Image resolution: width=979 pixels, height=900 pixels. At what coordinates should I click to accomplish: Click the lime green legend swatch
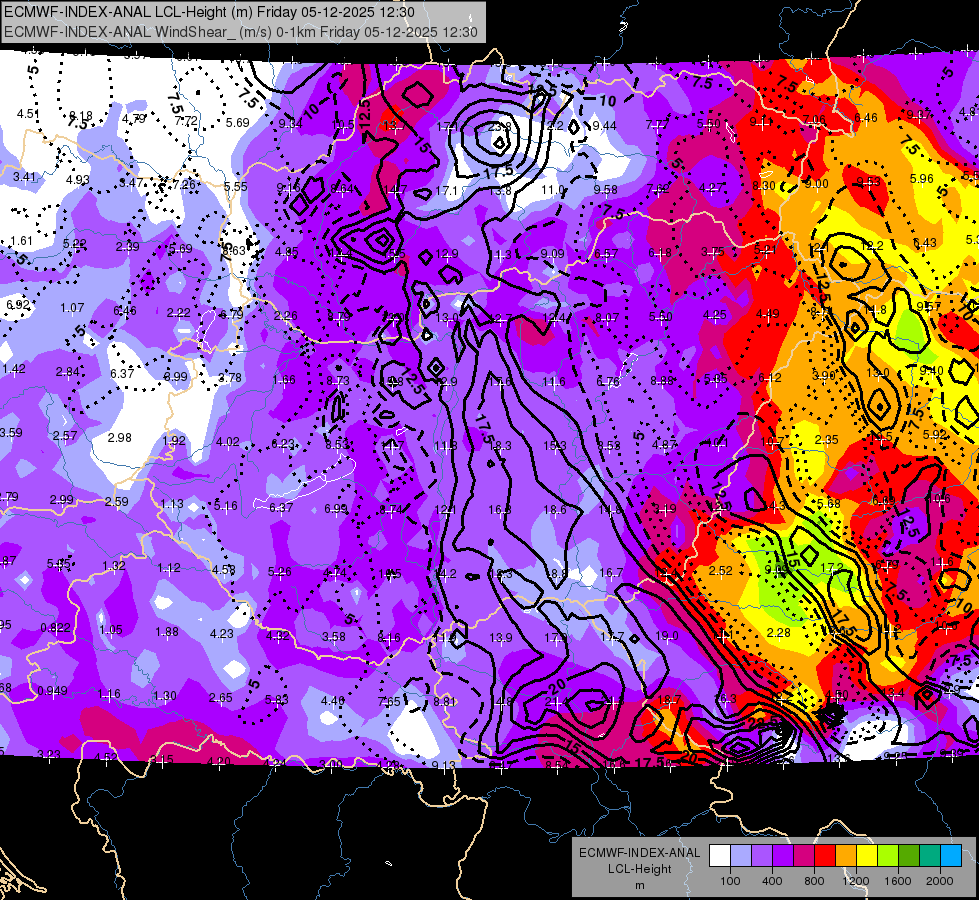(888, 856)
